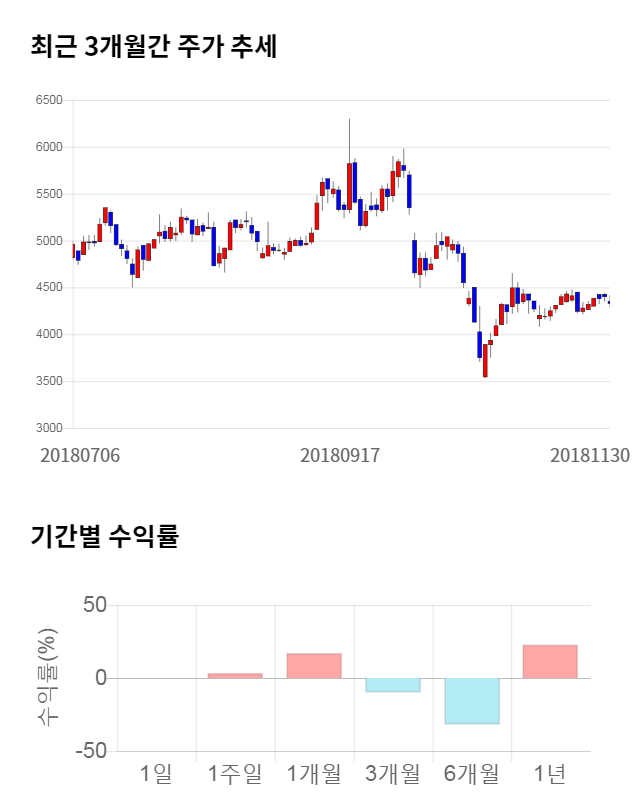Select the 기간별 수익률 heading
The width and height of the screenshot is (640, 810).
click(104, 536)
